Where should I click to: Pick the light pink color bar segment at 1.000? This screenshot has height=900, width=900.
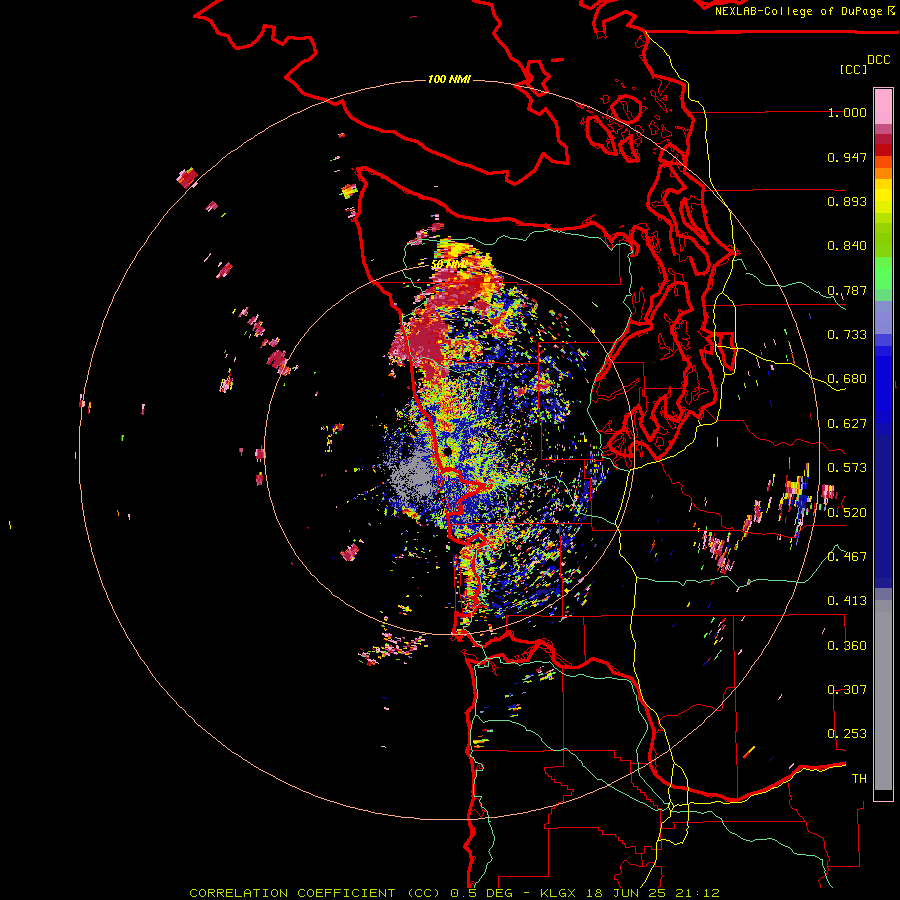coord(883,107)
